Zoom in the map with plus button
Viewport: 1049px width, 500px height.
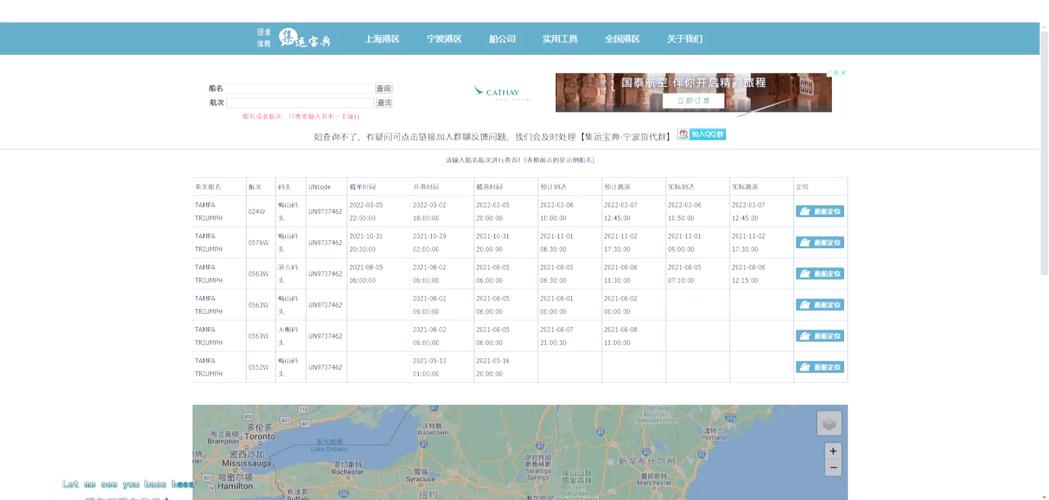(x=833, y=451)
